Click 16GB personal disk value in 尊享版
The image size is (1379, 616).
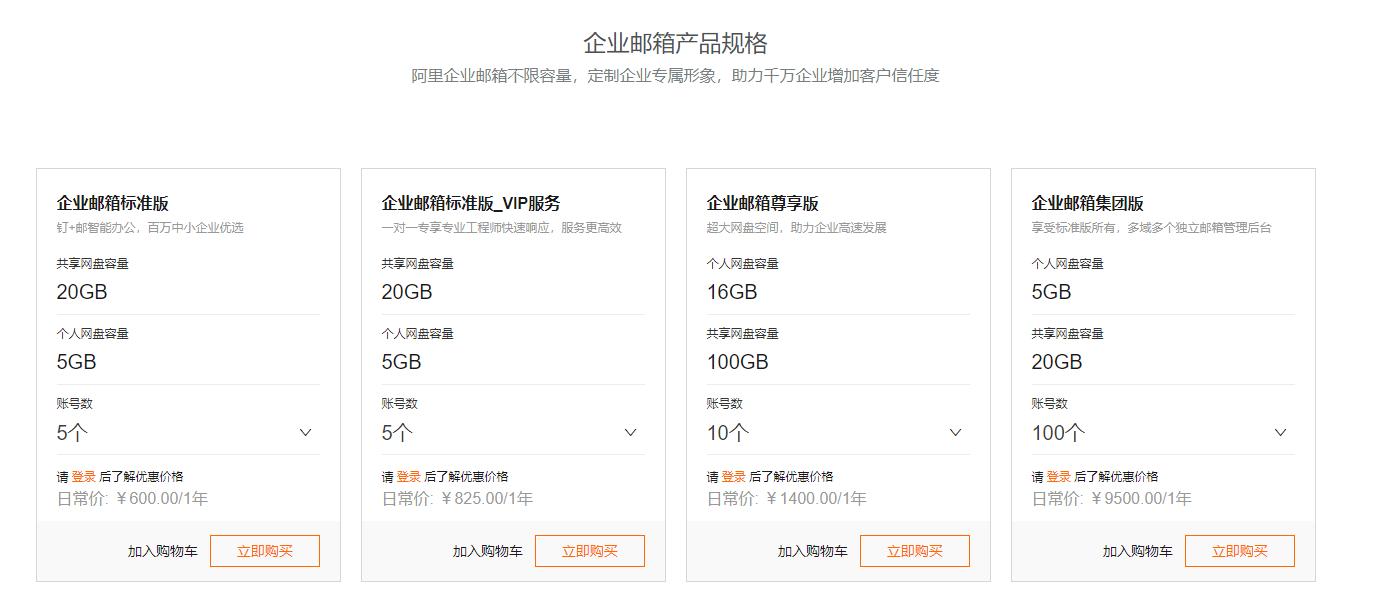click(x=732, y=292)
